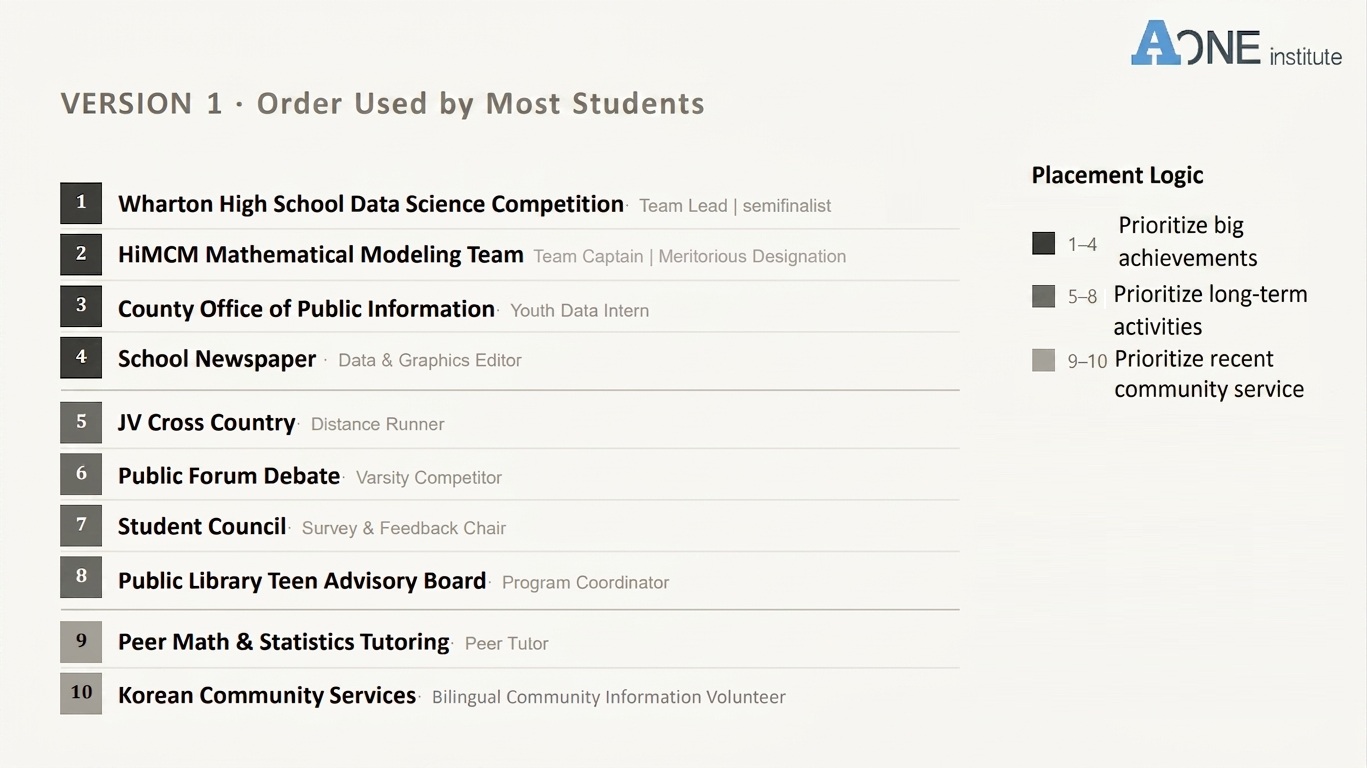Select the number 3 rank badge
1367x768 pixels.
click(x=81, y=306)
